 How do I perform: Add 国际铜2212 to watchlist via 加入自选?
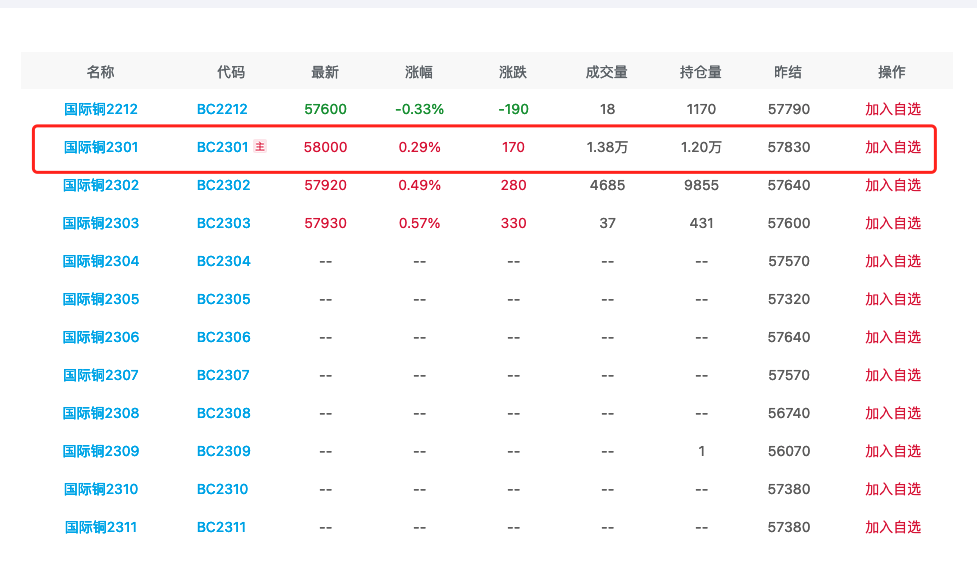point(893,109)
